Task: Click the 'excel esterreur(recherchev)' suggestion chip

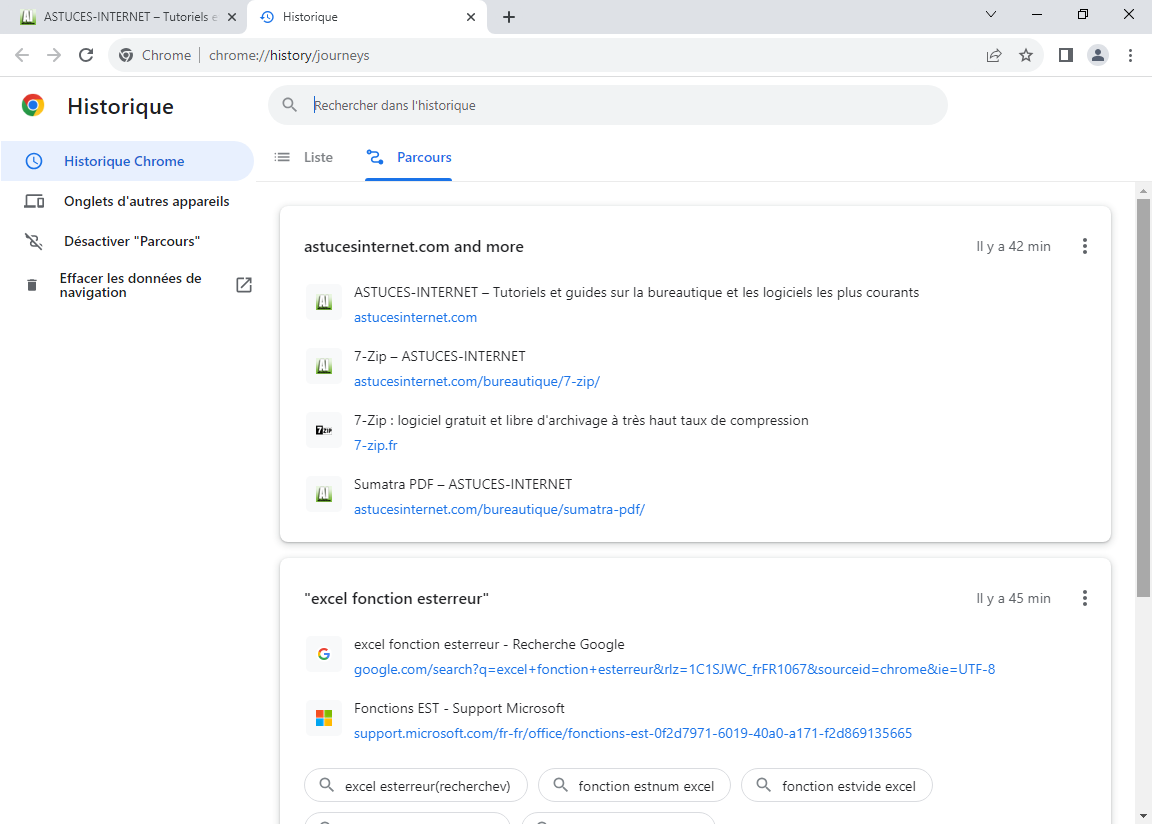Action: [416, 786]
